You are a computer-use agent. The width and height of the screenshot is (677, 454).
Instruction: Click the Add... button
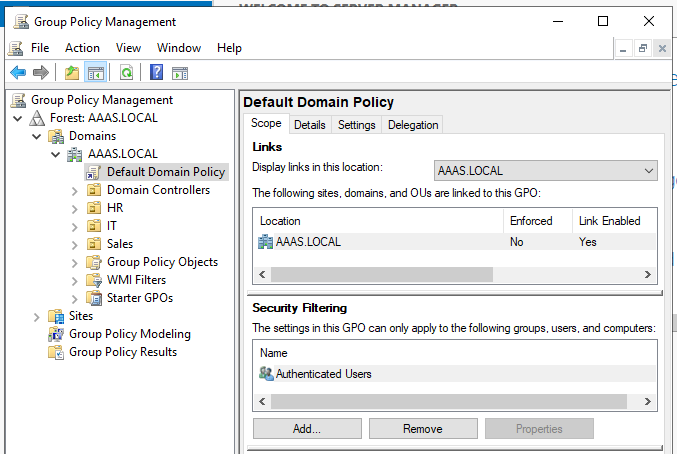point(307,429)
